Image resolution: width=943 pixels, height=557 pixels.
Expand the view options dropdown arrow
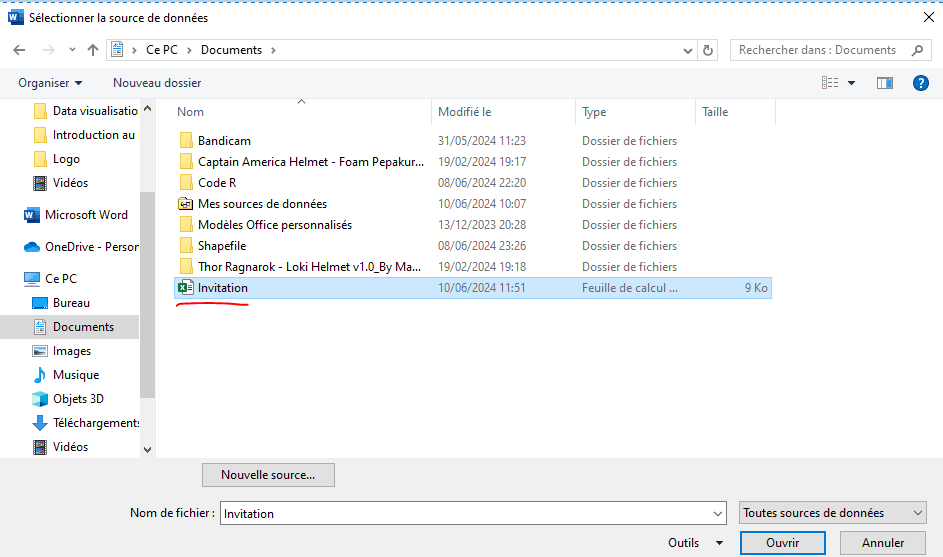852,83
